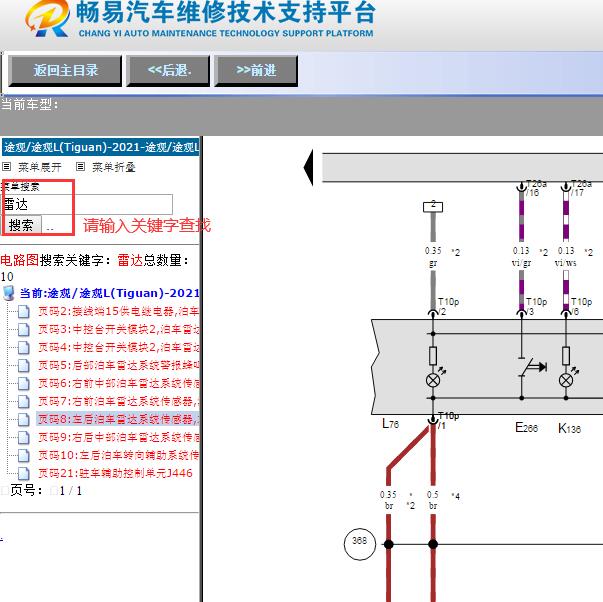Select highlighted 页码8:左后泊车雷达系统传感器 entry

118,419
